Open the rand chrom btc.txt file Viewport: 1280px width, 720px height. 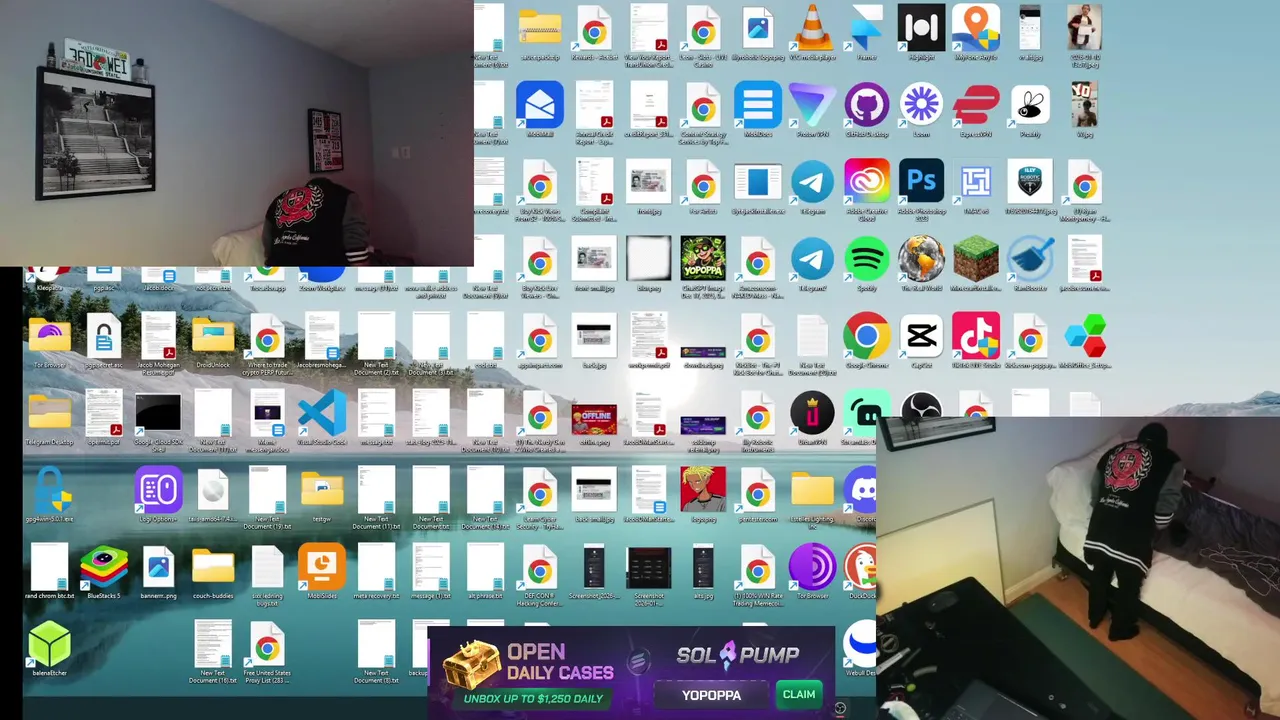[x=49, y=567]
